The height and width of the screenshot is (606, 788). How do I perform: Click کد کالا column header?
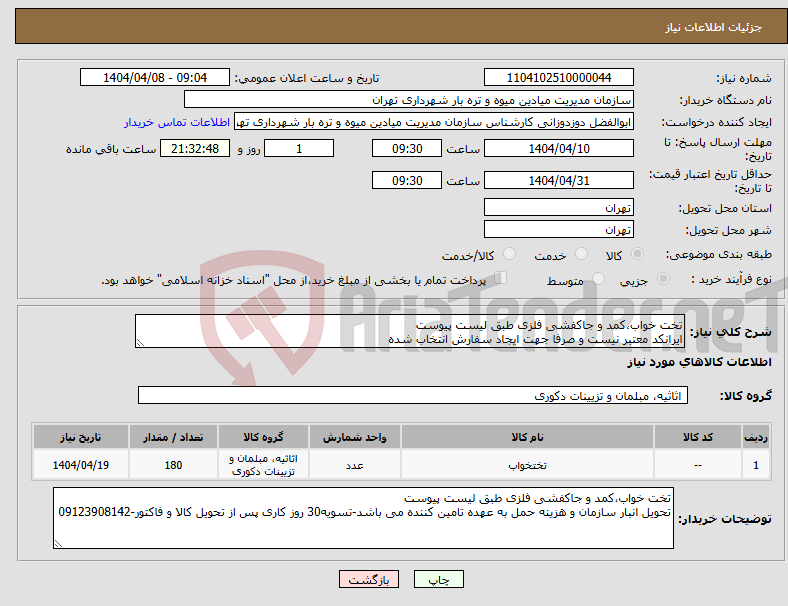click(x=698, y=437)
